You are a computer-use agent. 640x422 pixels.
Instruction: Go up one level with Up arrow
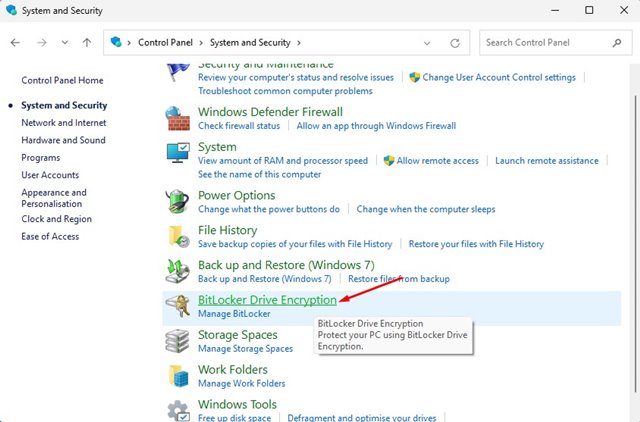coord(88,43)
